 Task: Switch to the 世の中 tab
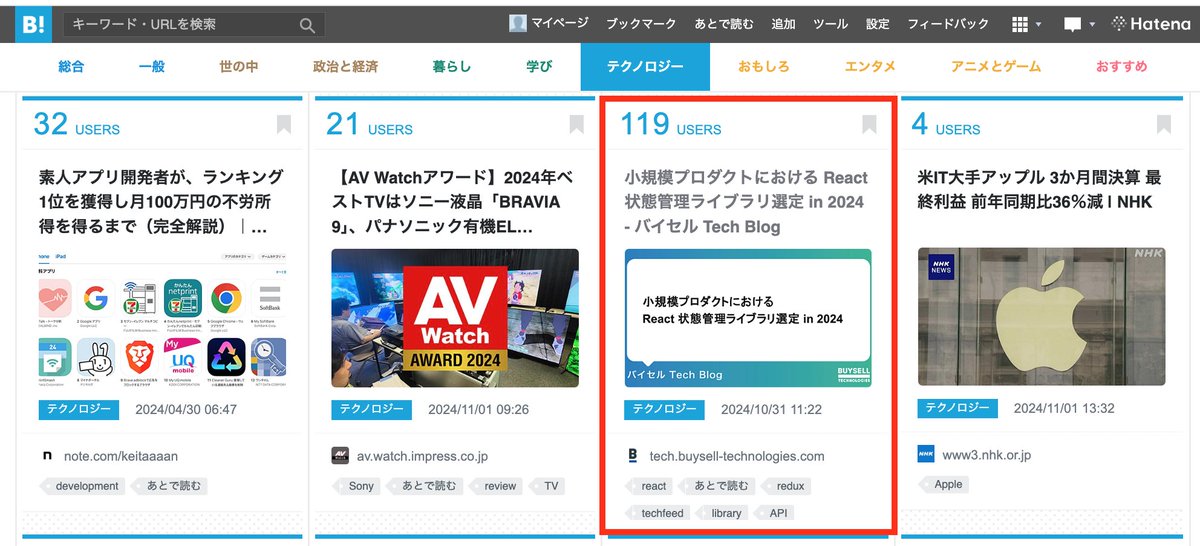click(239, 67)
